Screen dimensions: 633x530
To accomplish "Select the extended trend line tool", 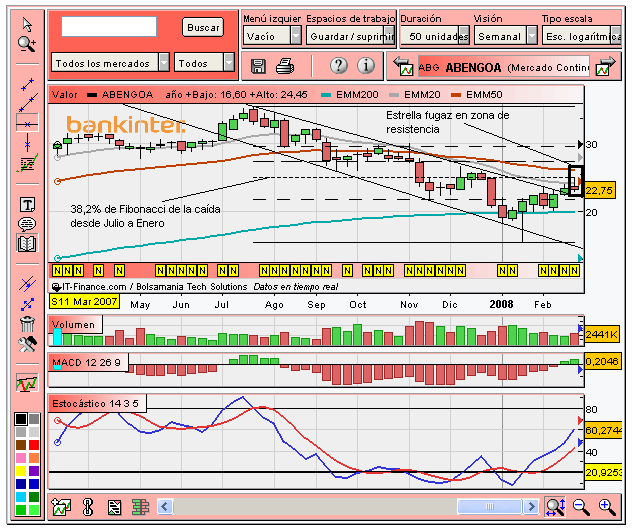I will click(x=28, y=103).
